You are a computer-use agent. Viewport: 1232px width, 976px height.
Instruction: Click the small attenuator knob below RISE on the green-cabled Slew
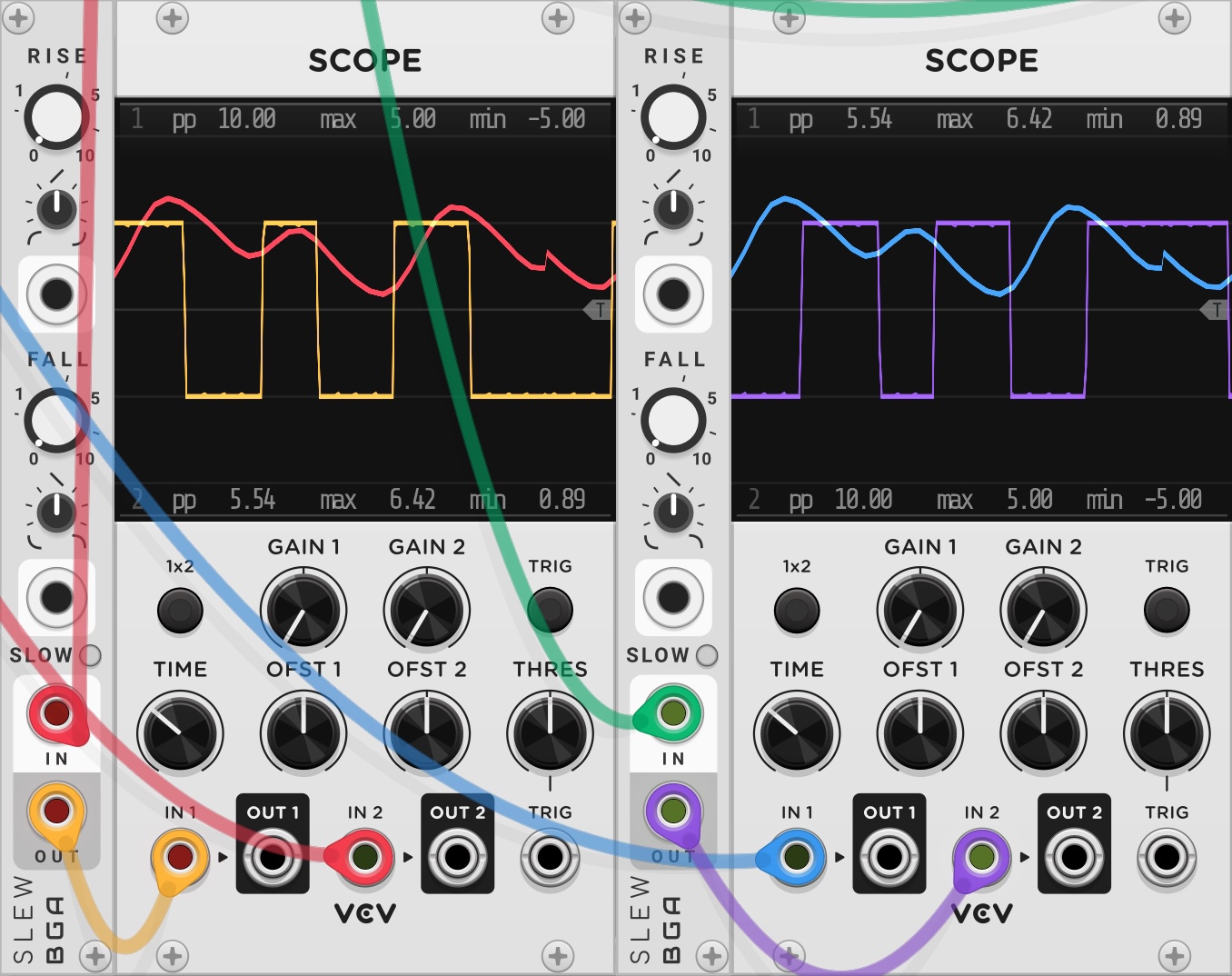pos(672,210)
